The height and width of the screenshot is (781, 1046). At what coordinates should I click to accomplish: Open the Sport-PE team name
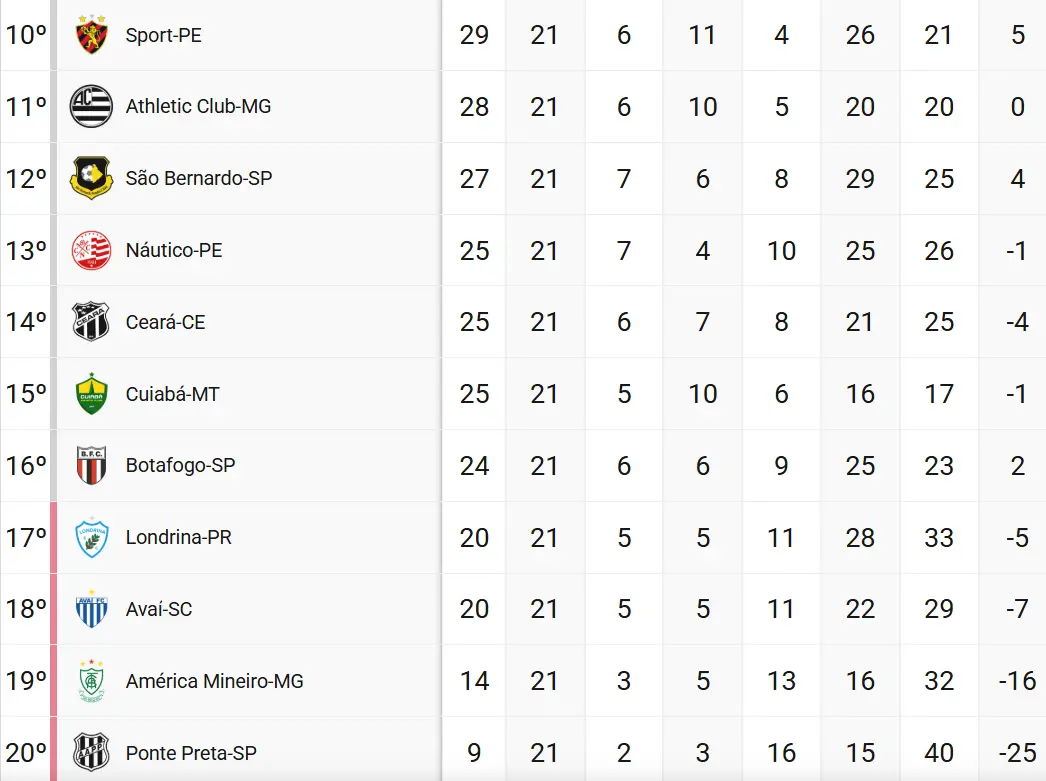click(163, 35)
